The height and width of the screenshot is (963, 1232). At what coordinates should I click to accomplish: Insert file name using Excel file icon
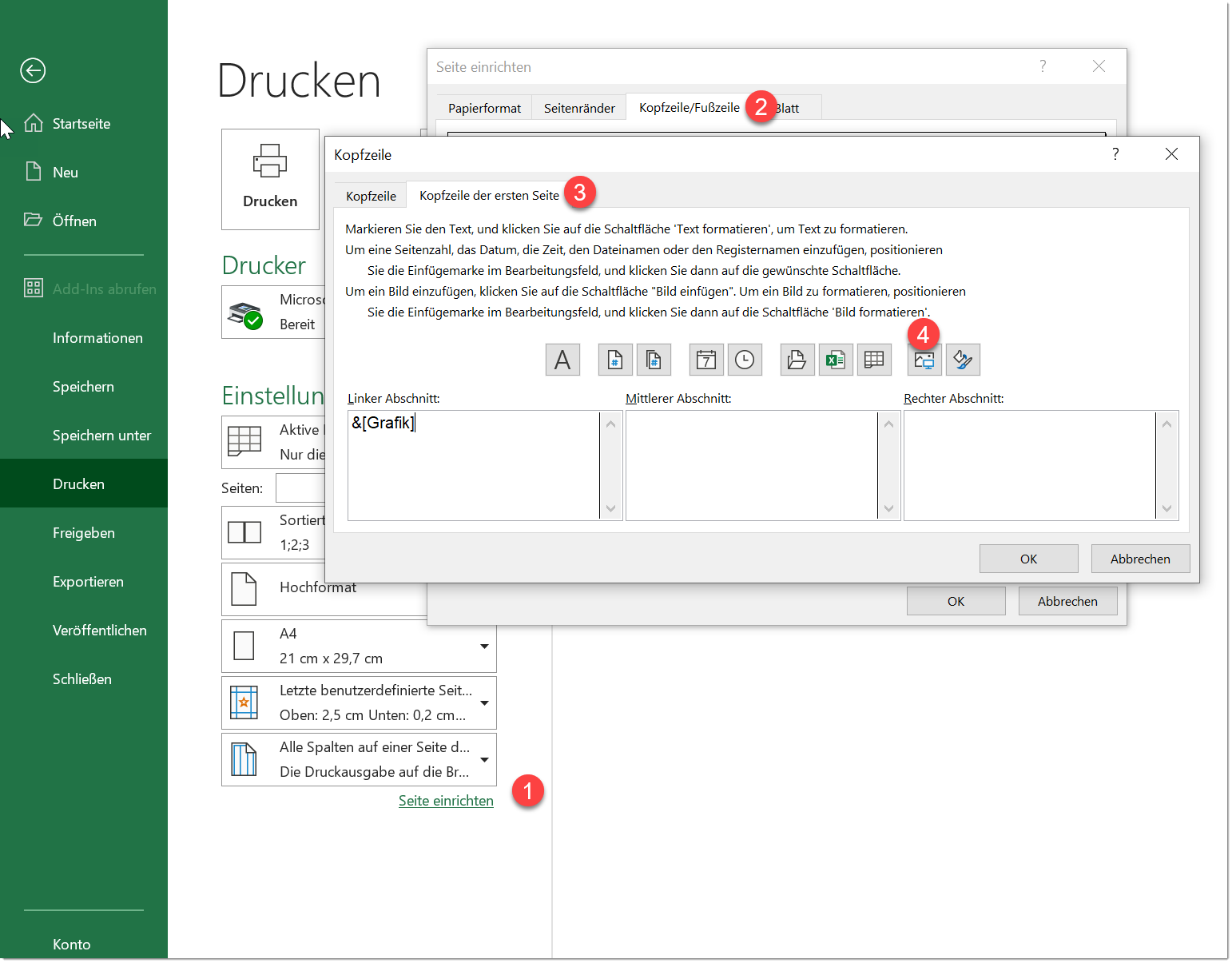click(x=836, y=360)
